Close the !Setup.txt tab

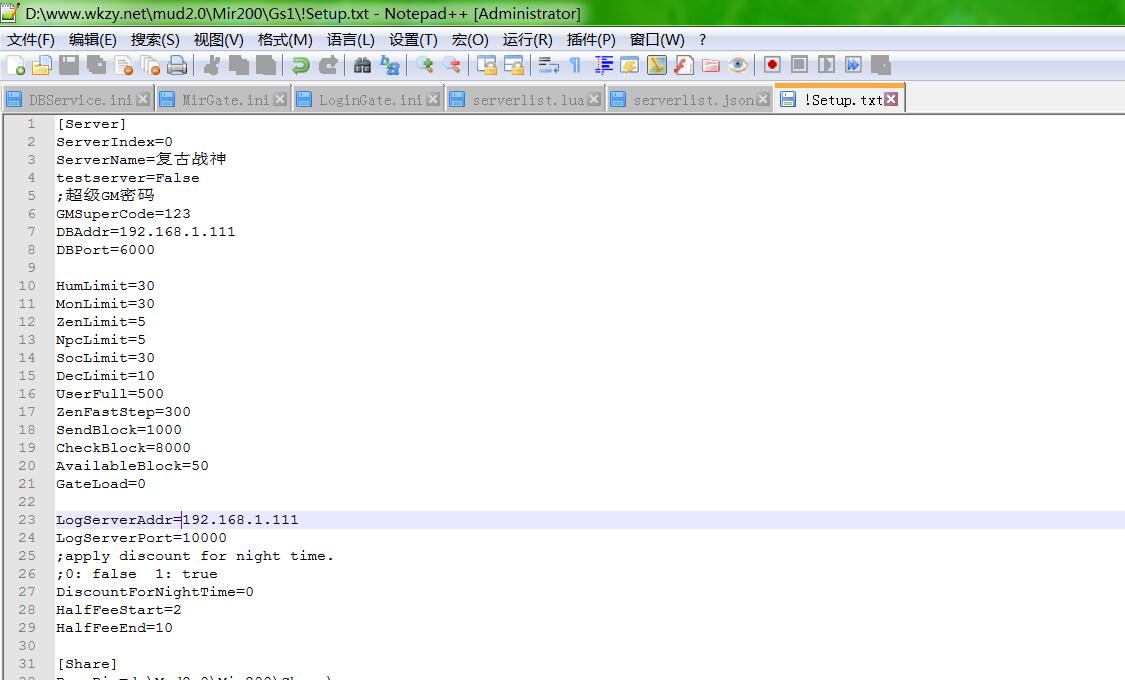[891, 99]
